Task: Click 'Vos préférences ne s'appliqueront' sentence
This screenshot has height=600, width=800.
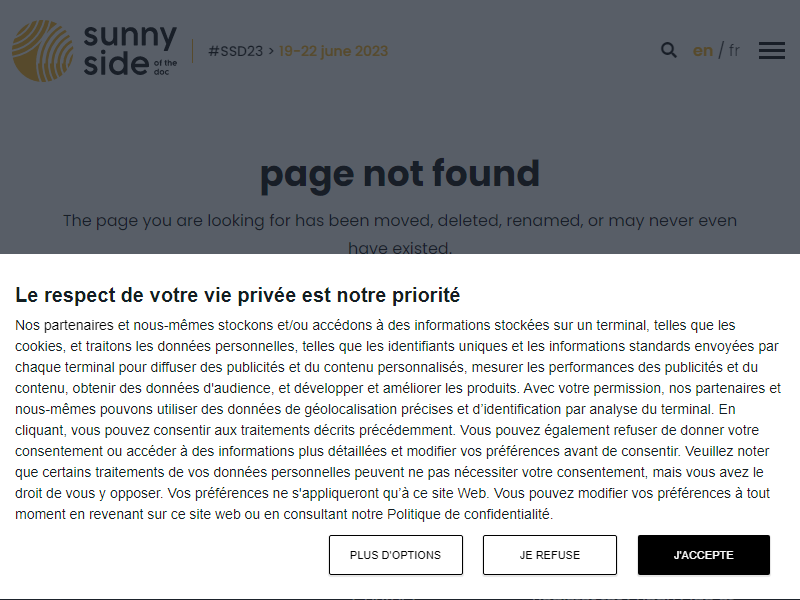Action: point(328,493)
